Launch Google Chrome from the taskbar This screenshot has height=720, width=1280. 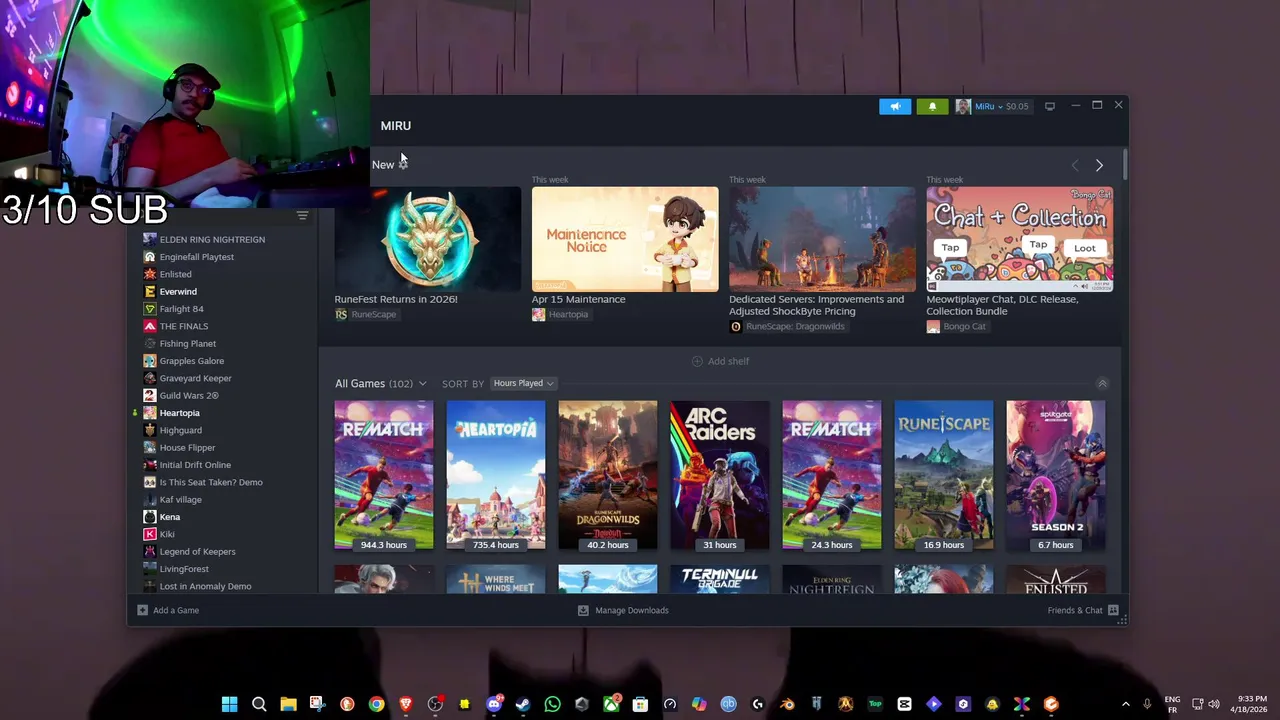[x=376, y=704]
